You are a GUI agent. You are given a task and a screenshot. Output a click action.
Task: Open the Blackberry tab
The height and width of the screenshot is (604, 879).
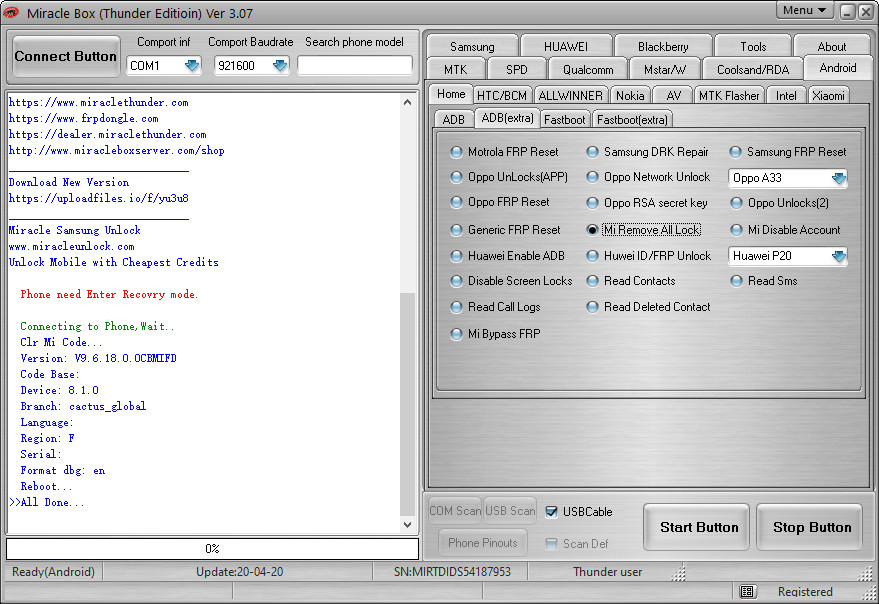(x=663, y=47)
